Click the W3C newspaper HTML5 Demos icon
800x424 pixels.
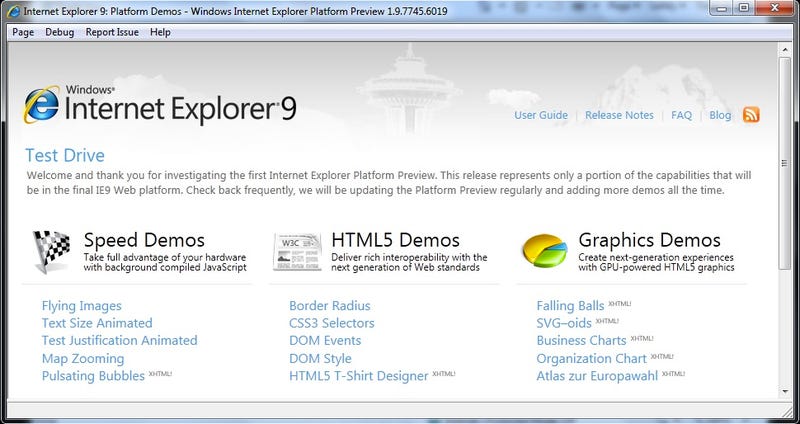pos(297,252)
